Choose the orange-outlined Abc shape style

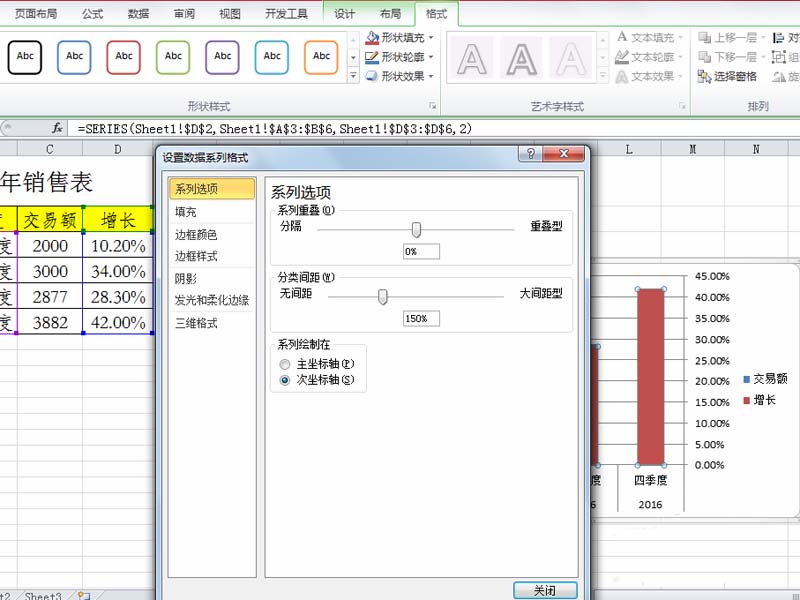point(321,57)
